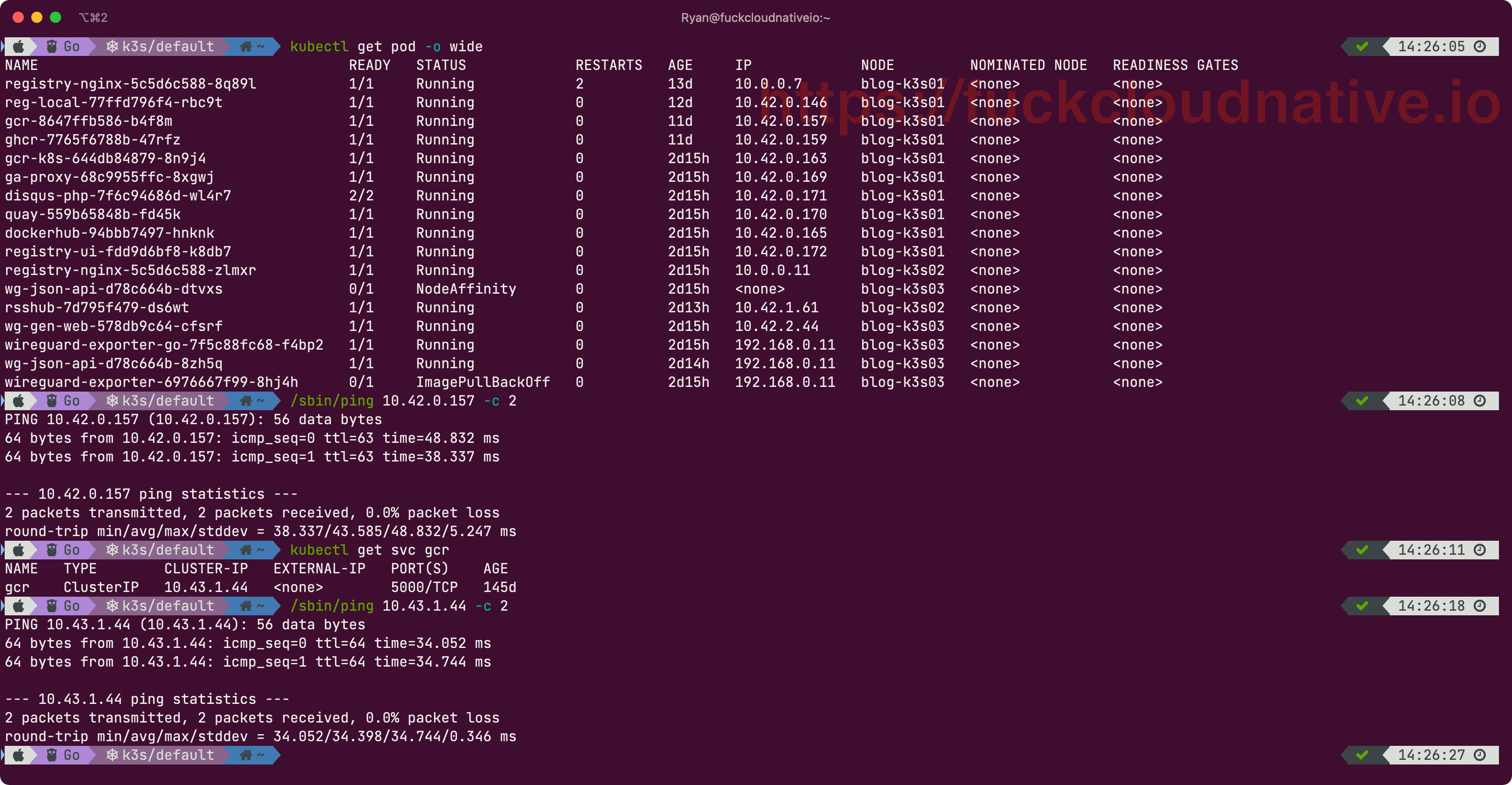
Task: Click the NAME column header of pod table
Action: click(22, 65)
